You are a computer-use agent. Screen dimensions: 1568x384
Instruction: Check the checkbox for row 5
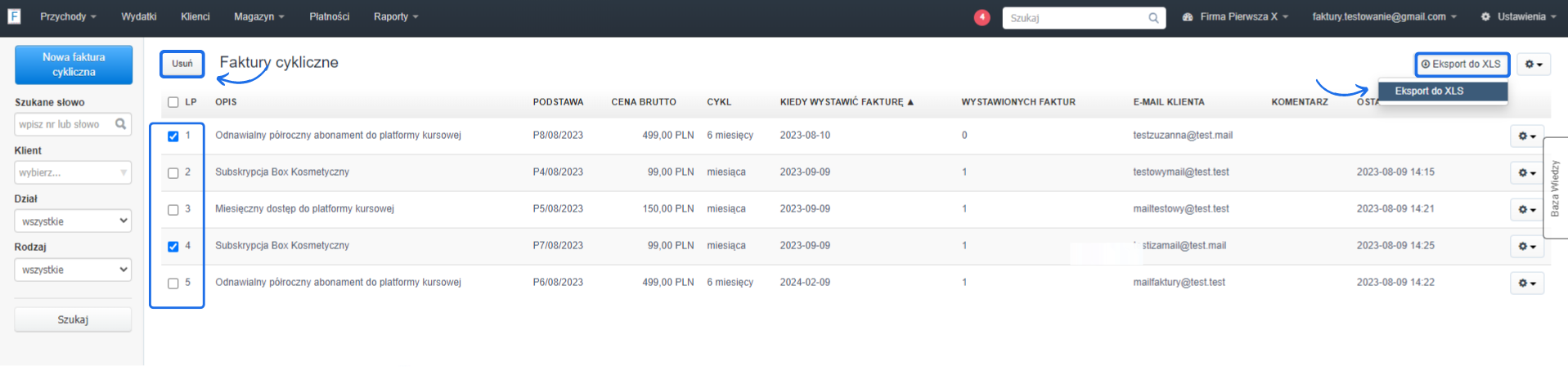(173, 284)
